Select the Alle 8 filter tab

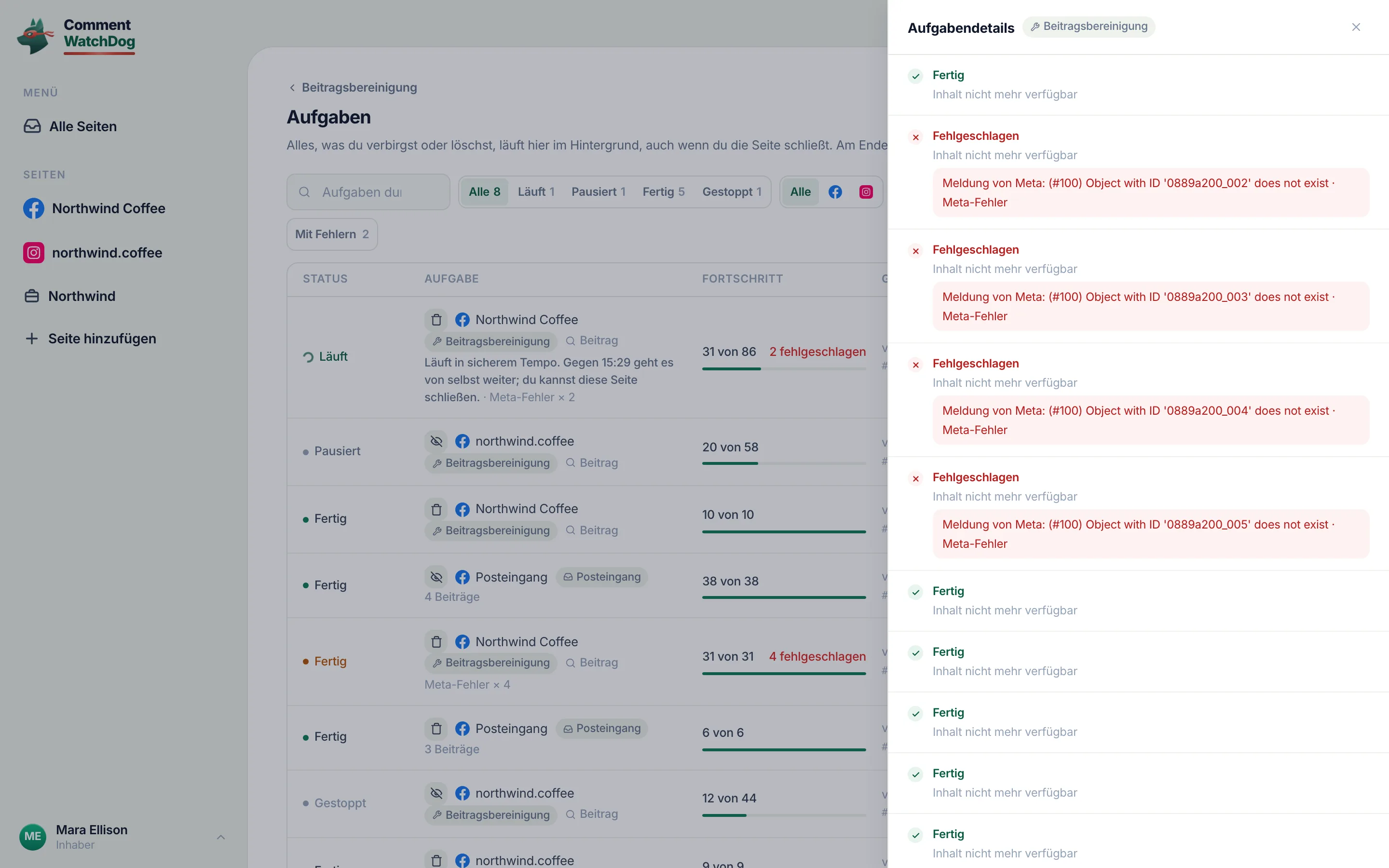coord(484,192)
